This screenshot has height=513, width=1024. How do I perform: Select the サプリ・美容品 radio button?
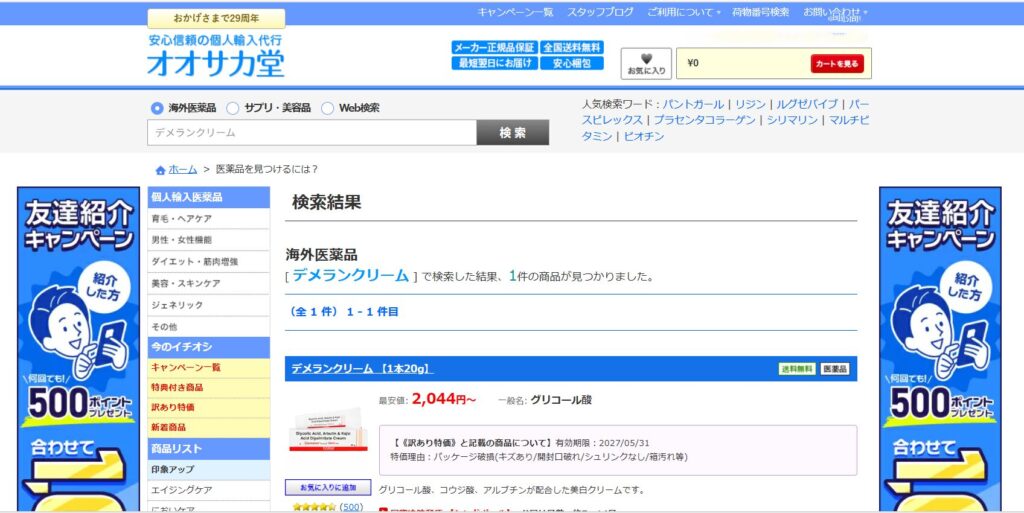(233, 108)
